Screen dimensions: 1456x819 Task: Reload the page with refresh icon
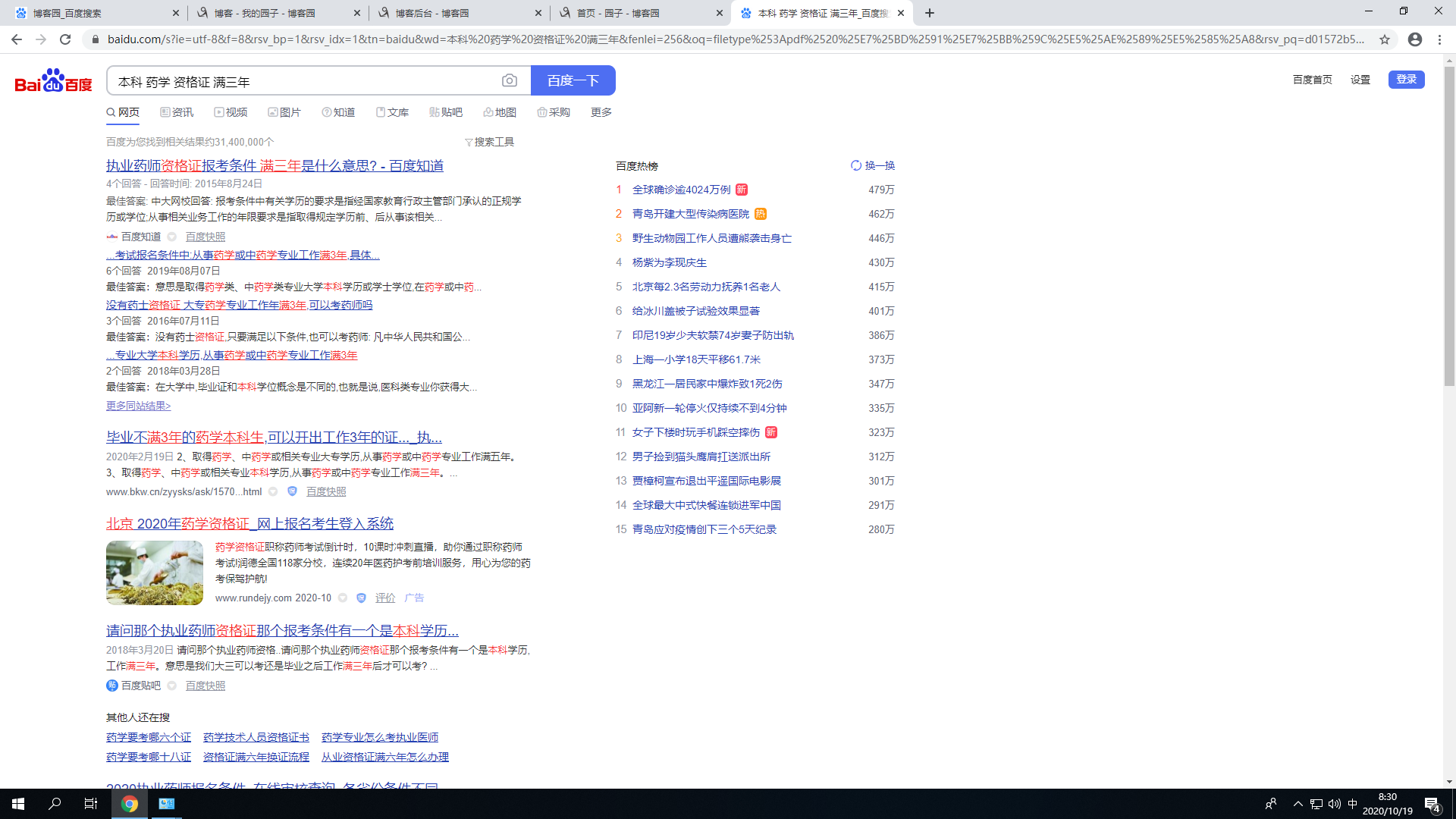(65, 39)
